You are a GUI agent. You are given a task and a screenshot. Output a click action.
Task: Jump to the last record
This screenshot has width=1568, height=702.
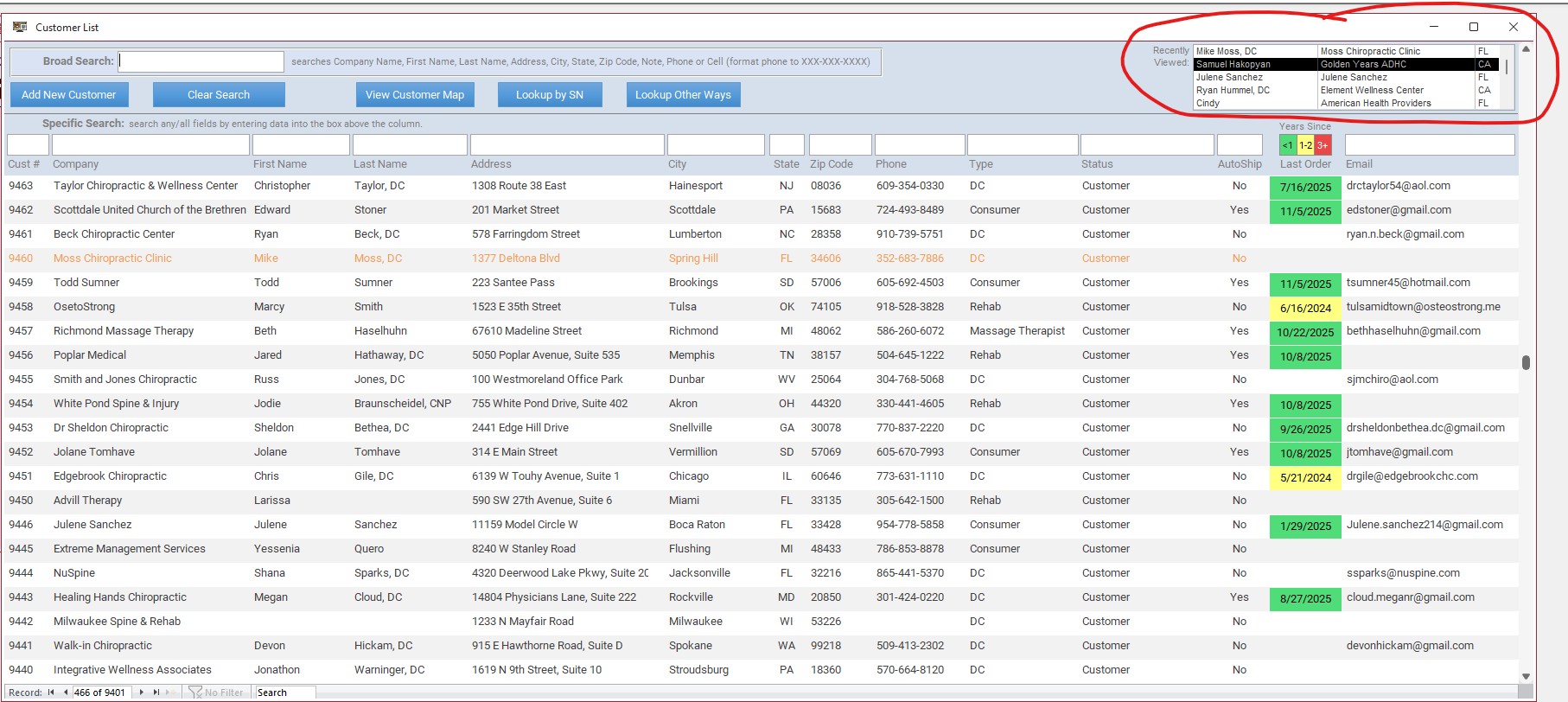pyautogui.click(x=156, y=692)
